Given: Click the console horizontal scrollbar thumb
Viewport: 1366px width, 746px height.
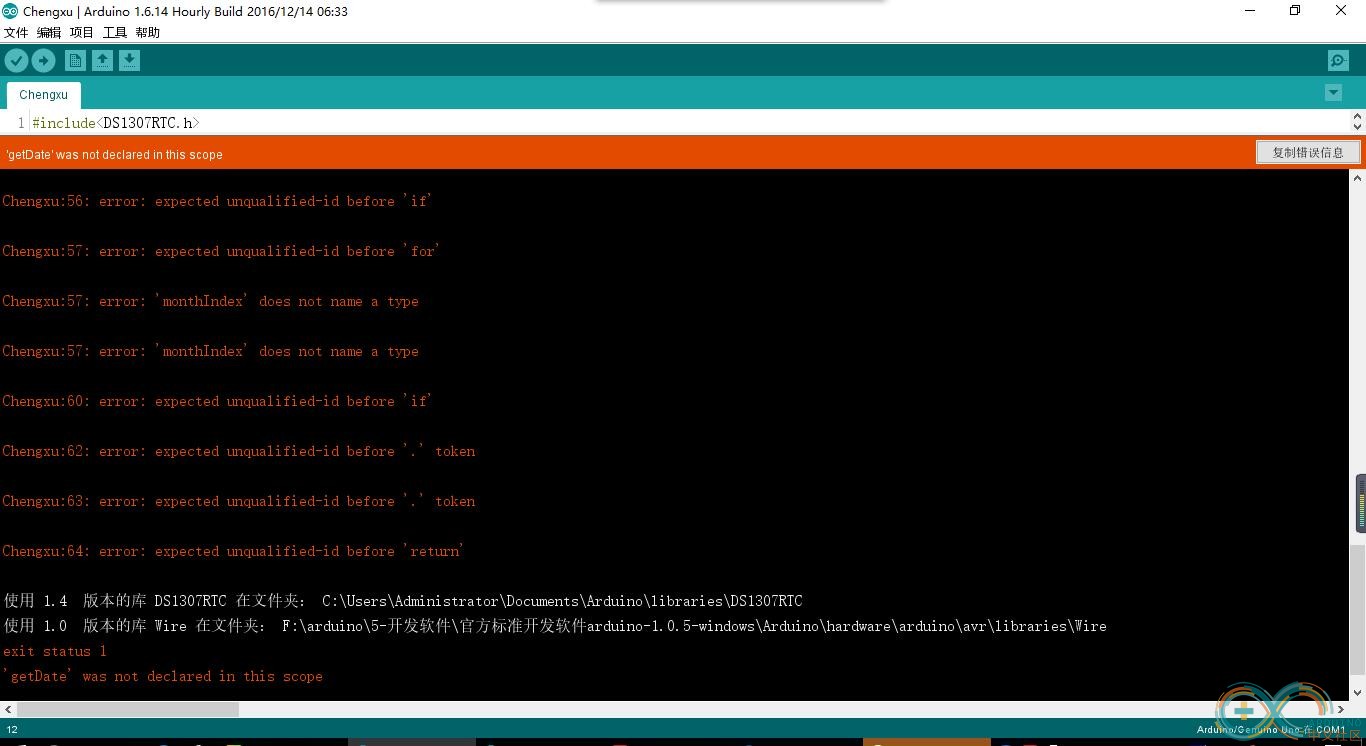Looking at the screenshot, I should tap(128, 710).
